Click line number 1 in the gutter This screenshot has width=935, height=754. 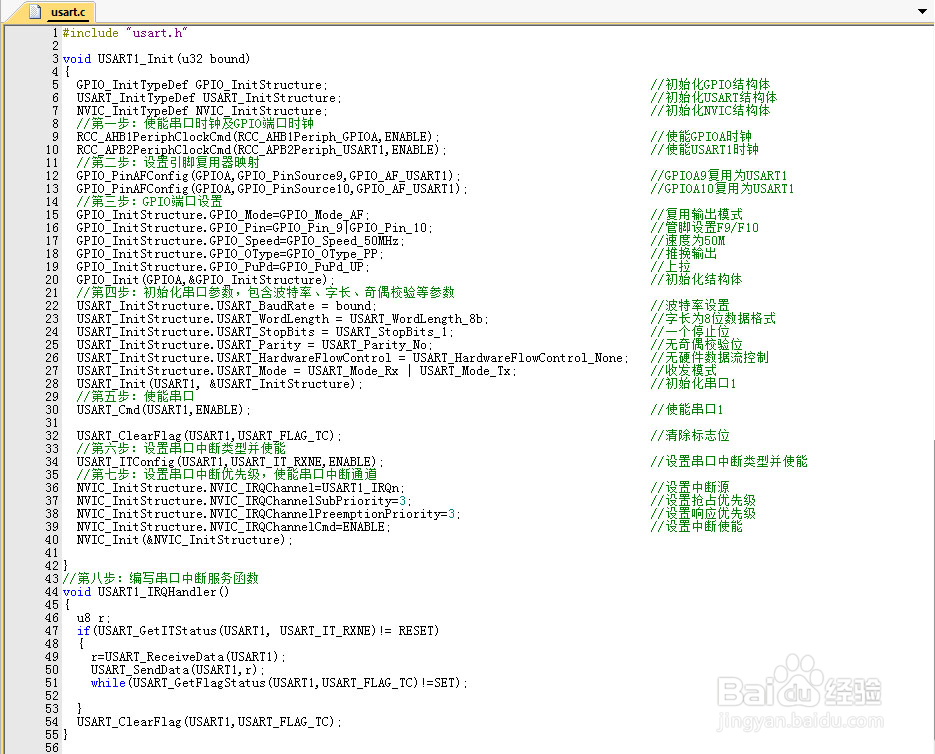tap(55, 33)
